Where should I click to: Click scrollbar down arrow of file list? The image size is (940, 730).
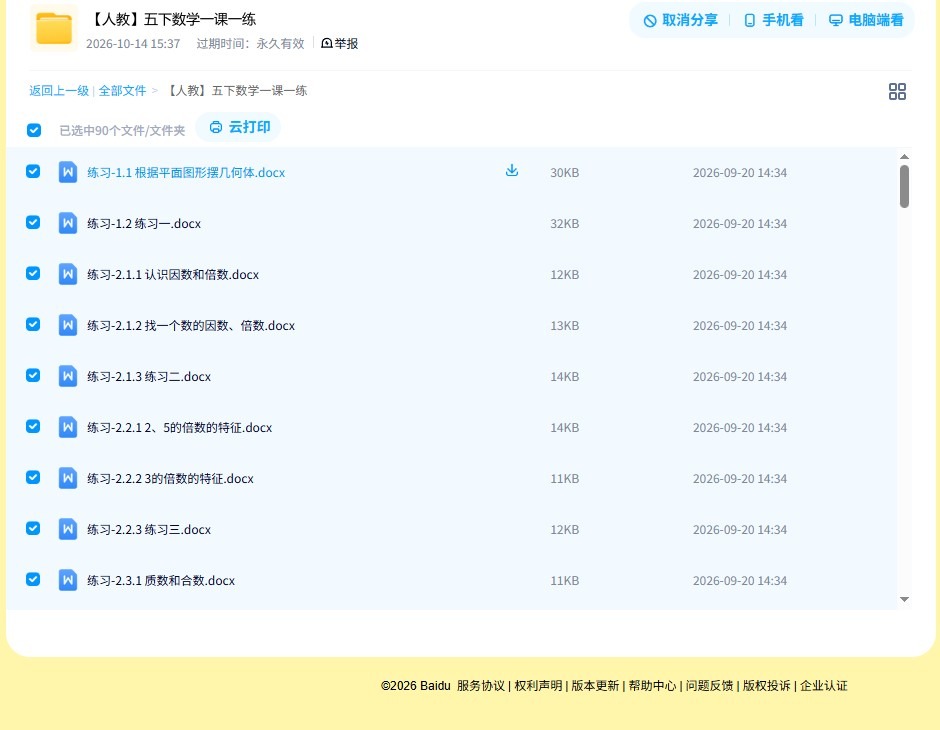click(x=904, y=599)
